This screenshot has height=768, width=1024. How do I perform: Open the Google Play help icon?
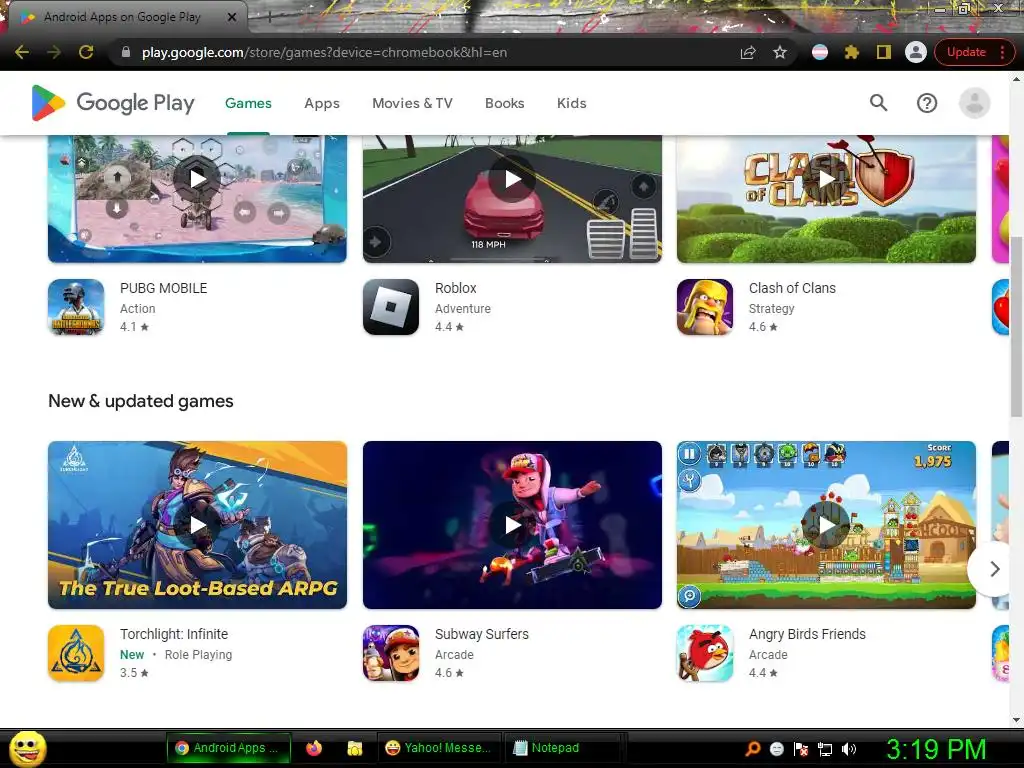(x=927, y=103)
